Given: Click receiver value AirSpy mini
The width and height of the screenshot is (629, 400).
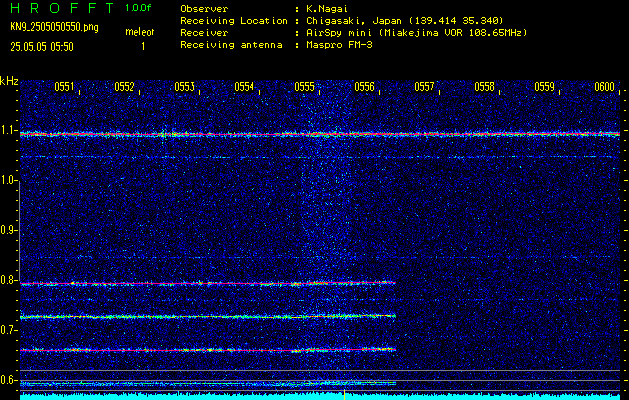Looking at the screenshot, I should (339, 33).
